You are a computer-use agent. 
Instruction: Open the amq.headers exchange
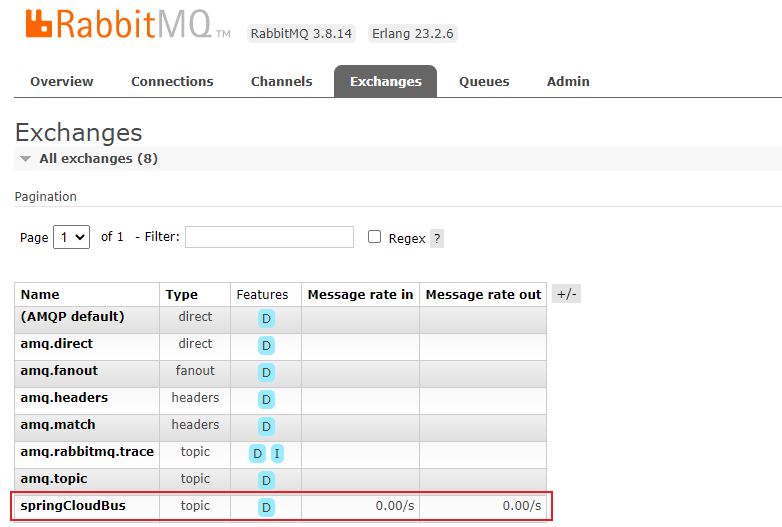[64, 397]
